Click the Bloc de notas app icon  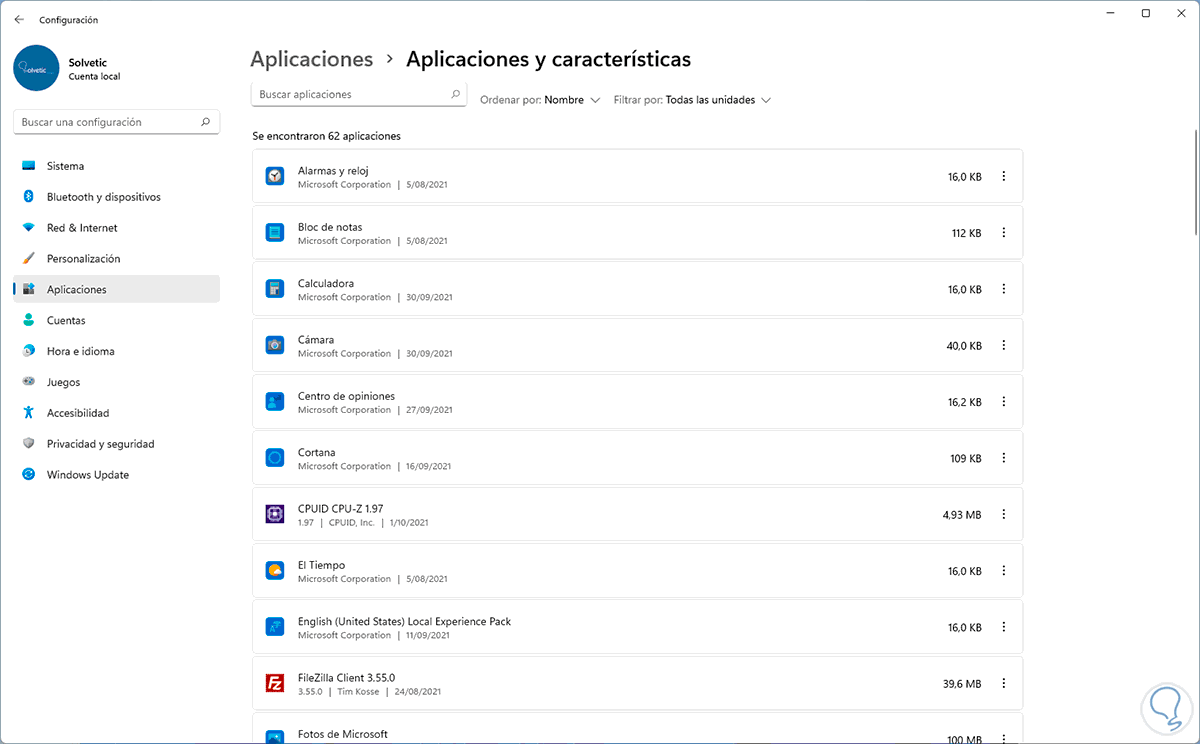click(x=275, y=233)
